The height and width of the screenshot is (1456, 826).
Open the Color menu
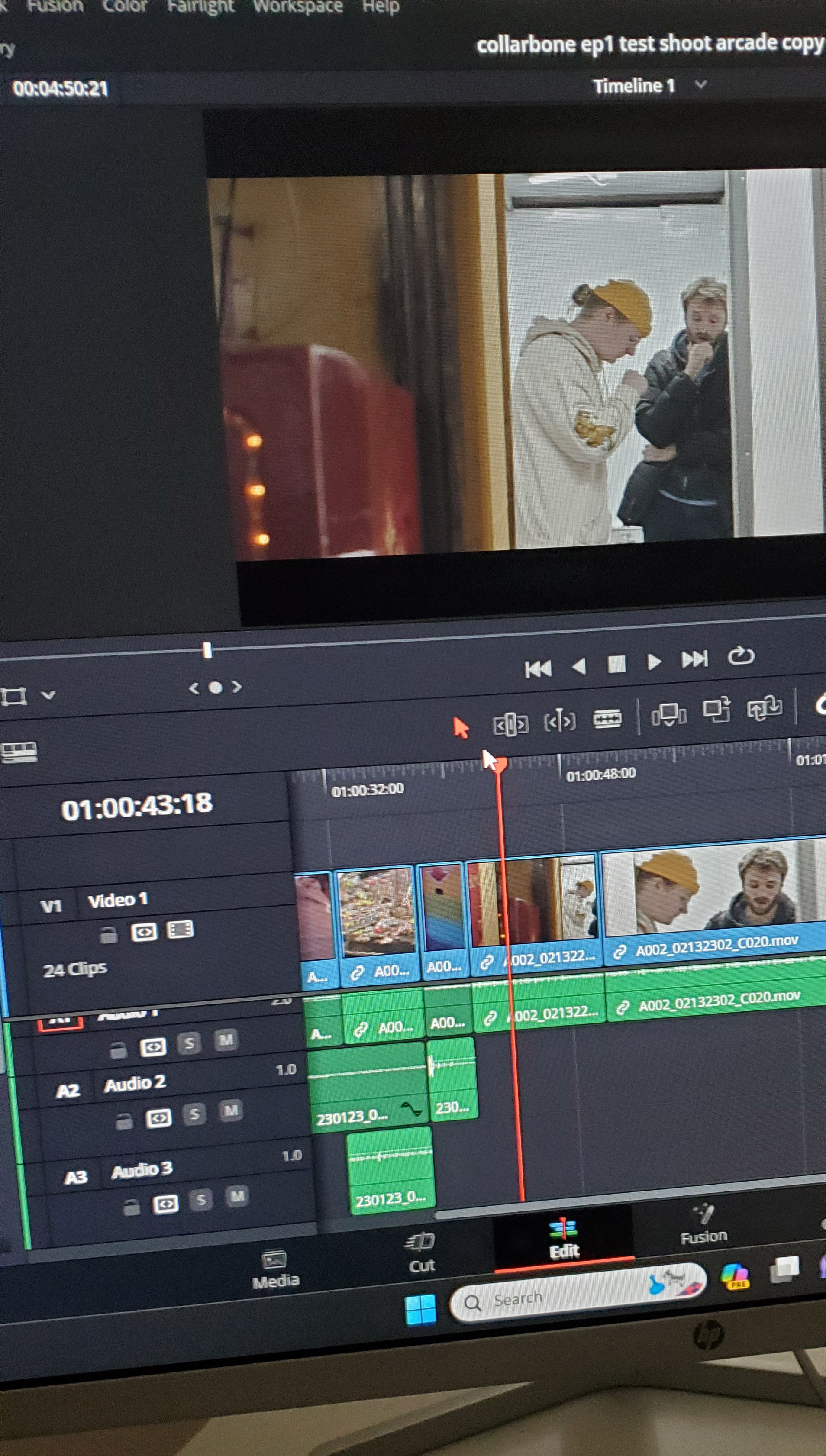(125, 6)
